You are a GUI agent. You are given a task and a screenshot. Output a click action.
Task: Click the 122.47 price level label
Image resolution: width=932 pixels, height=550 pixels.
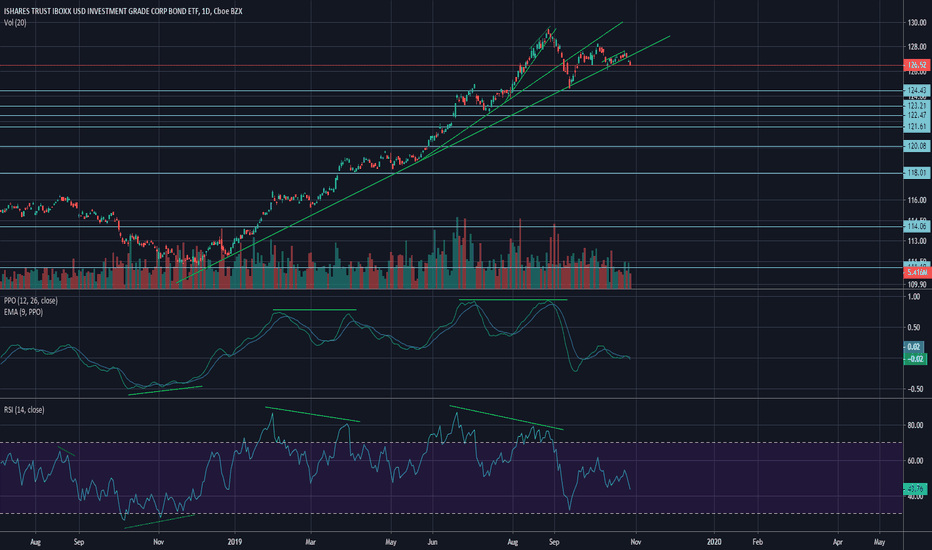click(916, 115)
